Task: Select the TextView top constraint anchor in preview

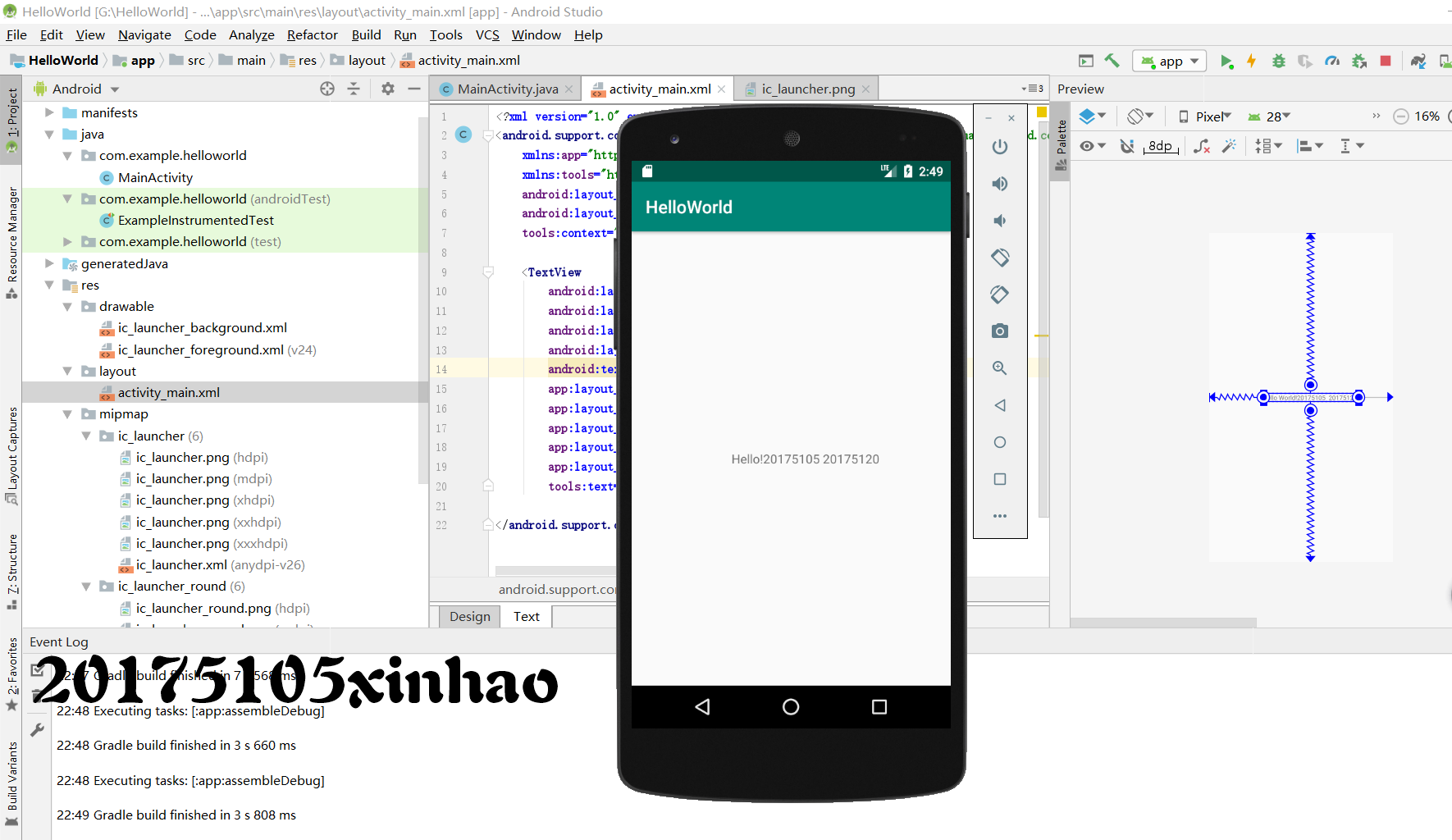Action: click(1310, 385)
